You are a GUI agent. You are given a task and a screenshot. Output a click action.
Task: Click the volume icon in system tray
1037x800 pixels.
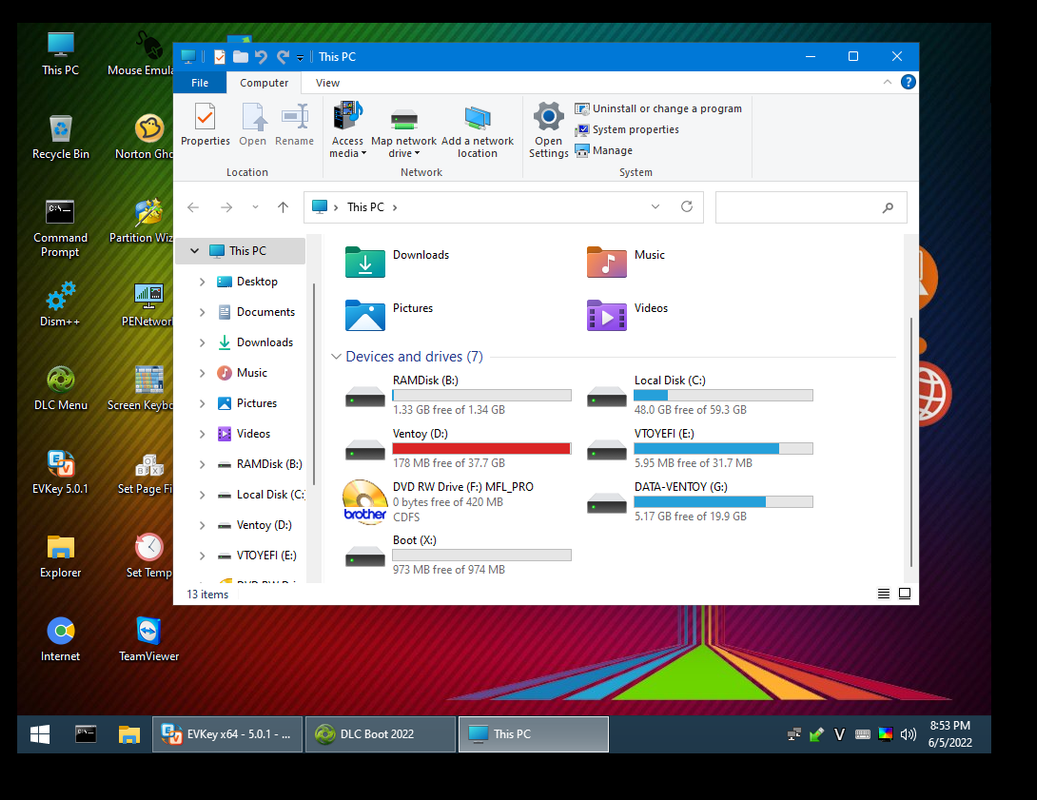point(908,734)
